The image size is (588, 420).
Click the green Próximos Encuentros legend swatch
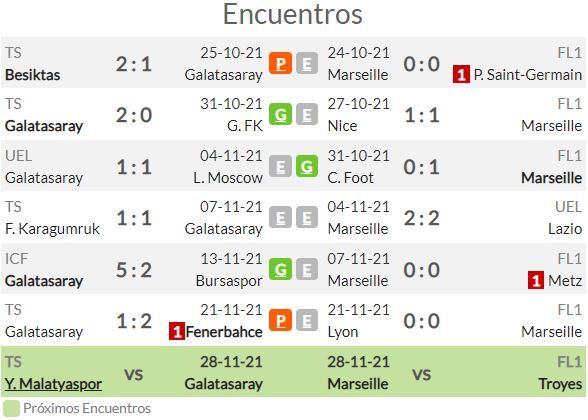(11, 409)
